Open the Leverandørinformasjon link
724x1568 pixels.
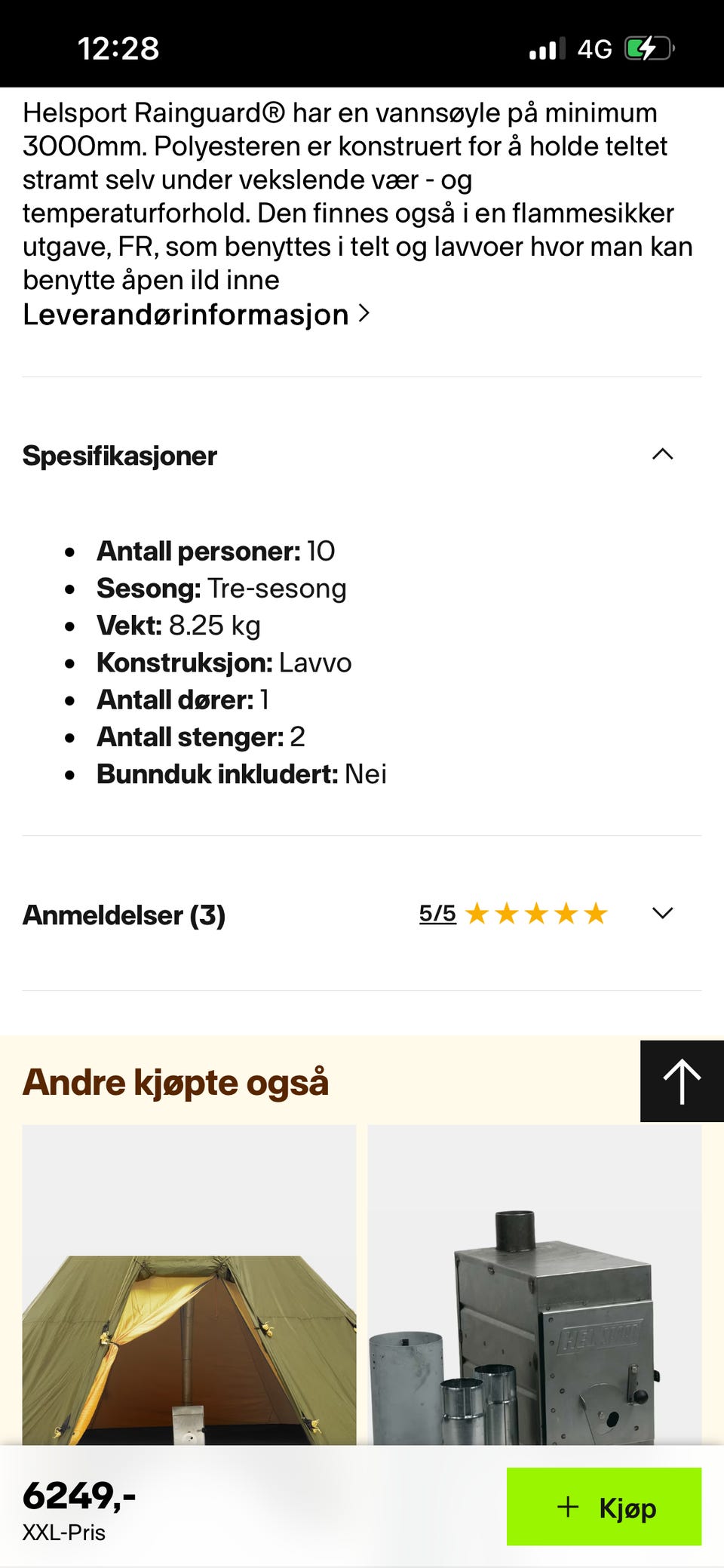click(186, 315)
